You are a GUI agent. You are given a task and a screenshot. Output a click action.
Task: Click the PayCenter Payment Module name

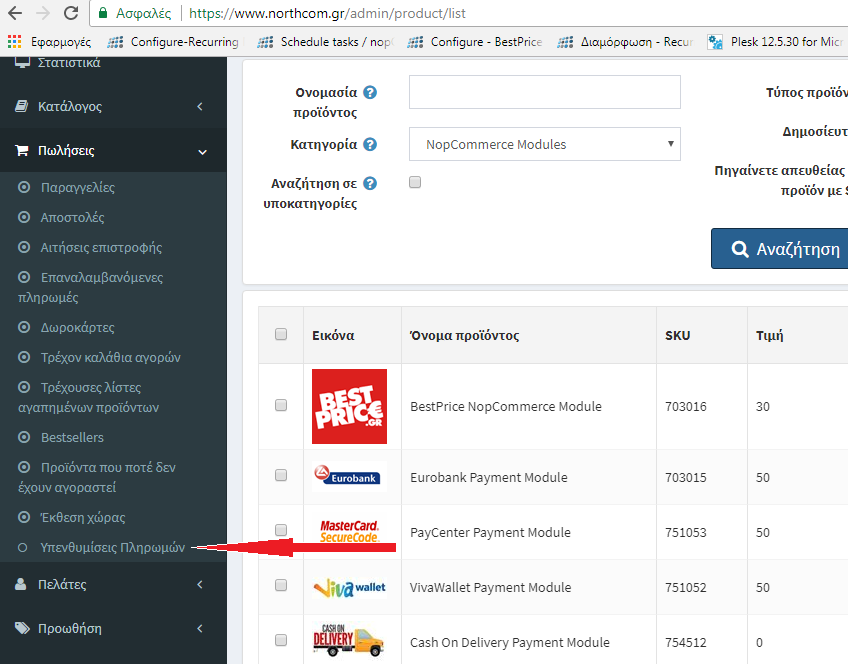coord(491,533)
